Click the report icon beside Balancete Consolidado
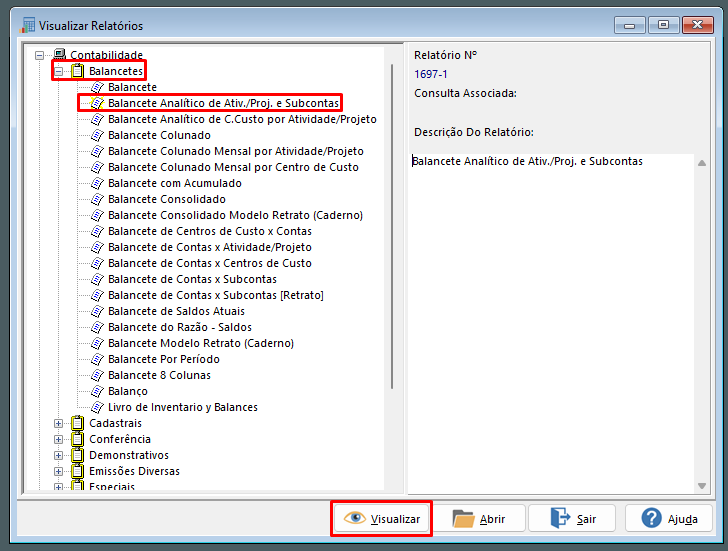The image size is (728, 551). [97, 200]
